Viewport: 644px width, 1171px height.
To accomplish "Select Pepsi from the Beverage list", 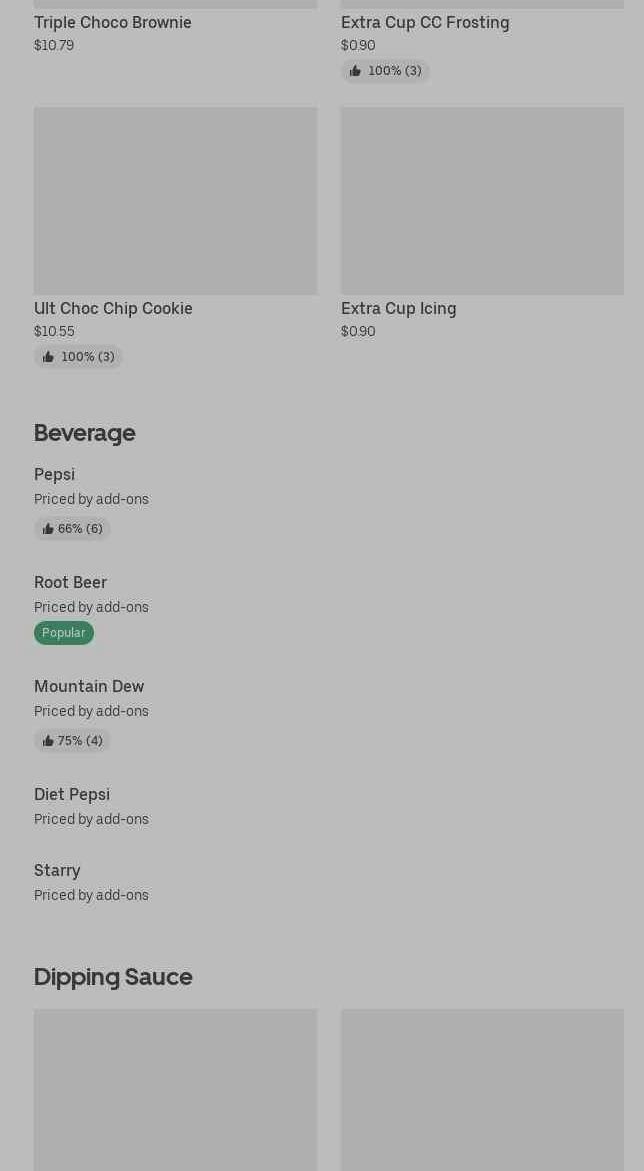I will pyautogui.click(x=54, y=474).
